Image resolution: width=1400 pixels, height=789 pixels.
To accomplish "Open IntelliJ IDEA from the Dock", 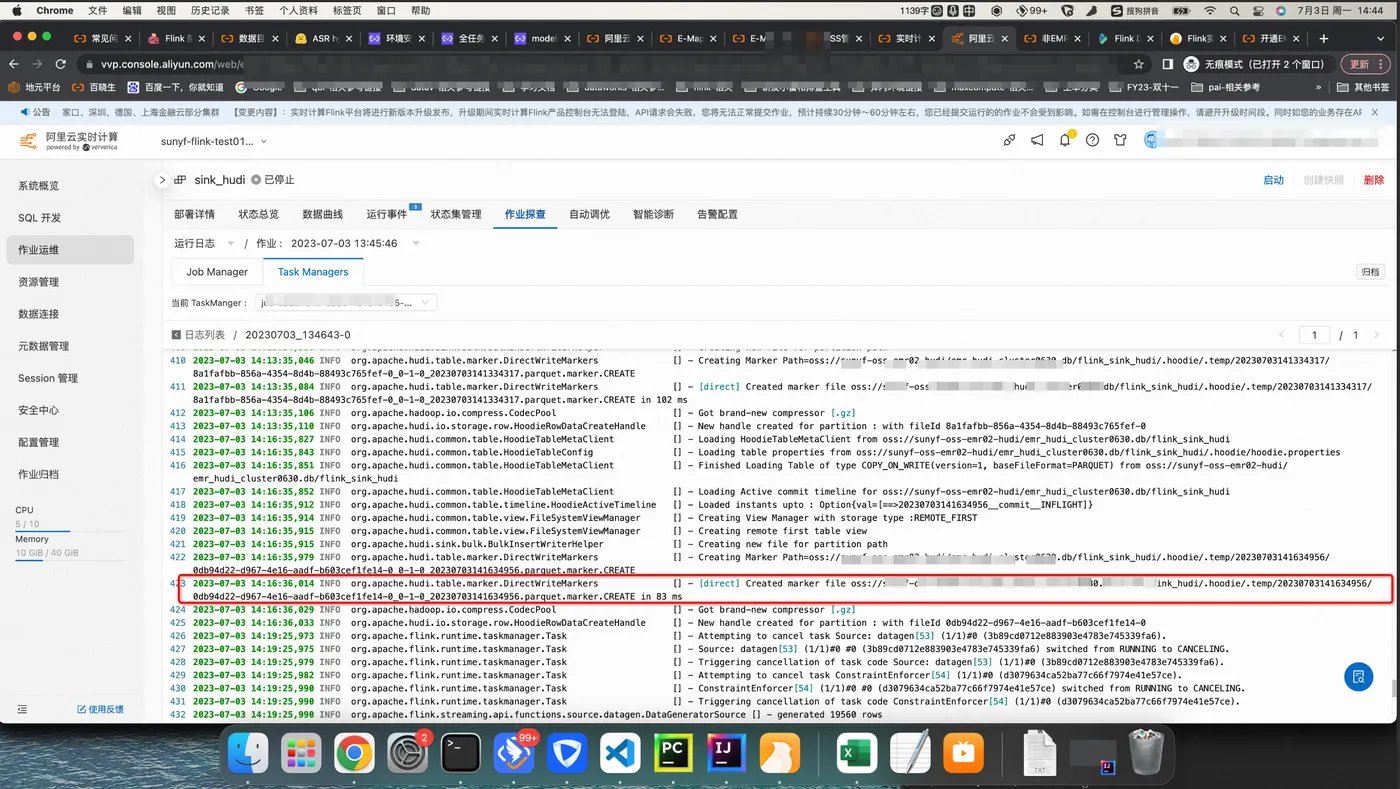I will click(726, 753).
